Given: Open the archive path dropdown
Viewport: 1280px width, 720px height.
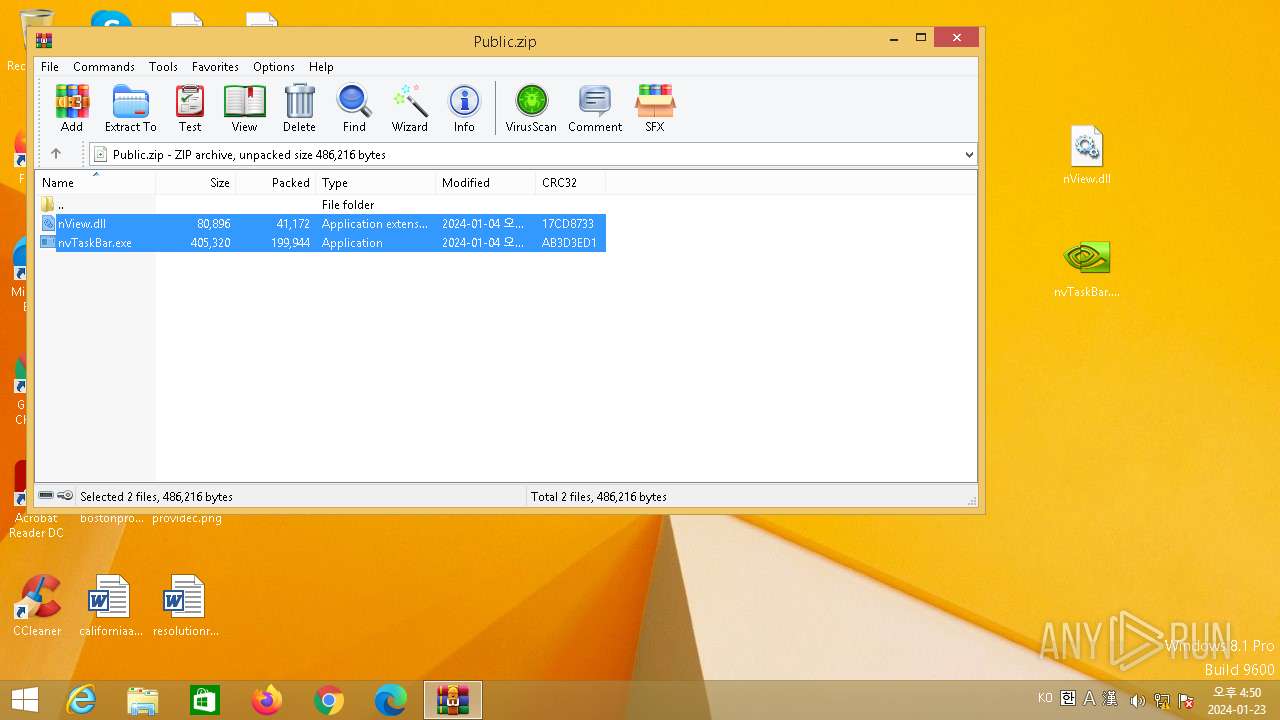Looking at the screenshot, I should click(968, 155).
